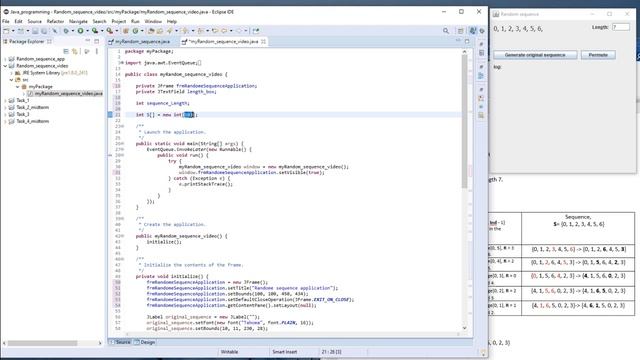Collapse the src folder

click(11, 80)
